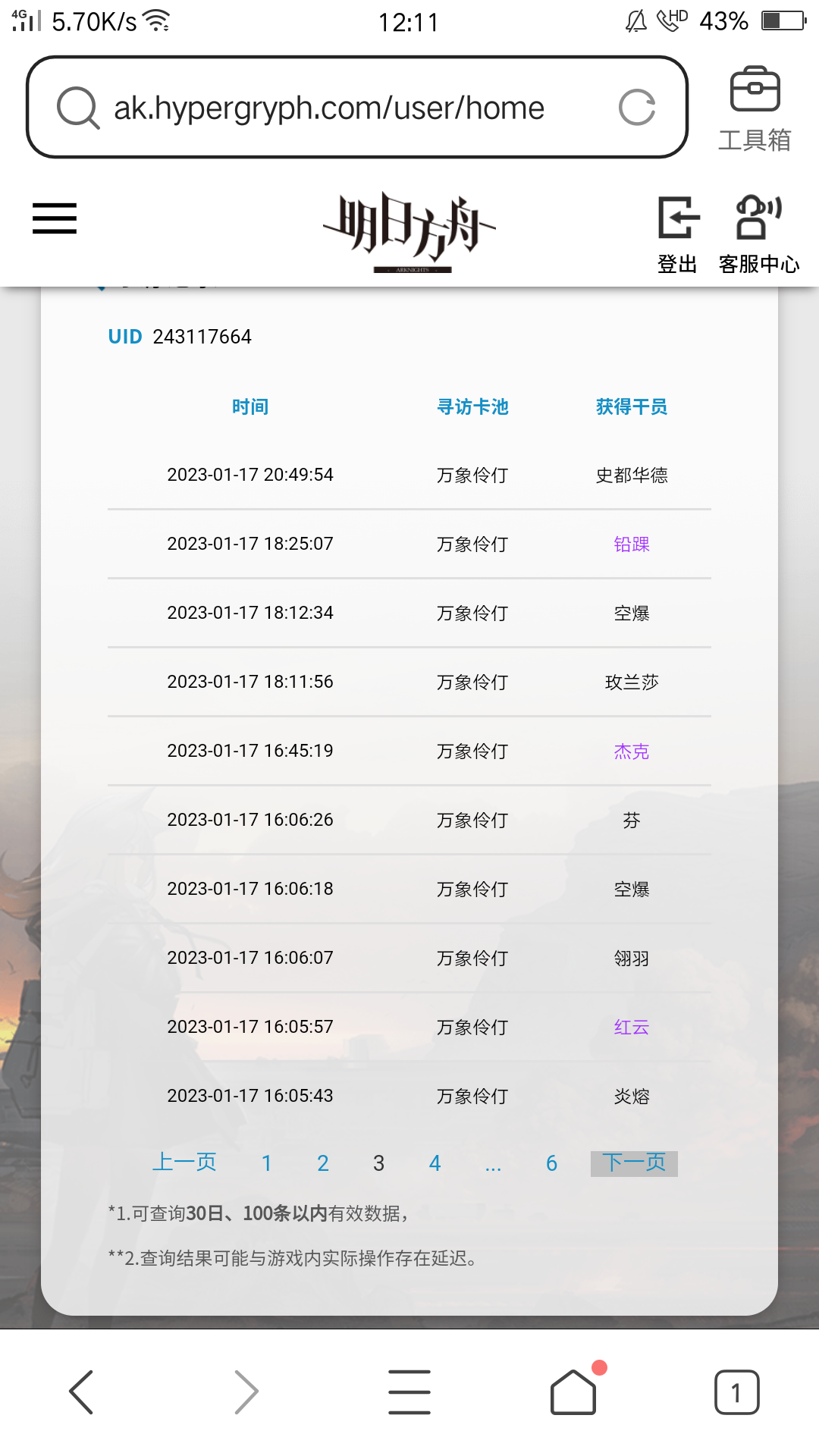Click 空爆 in the 16:06:18 row
This screenshot has height=1456, width=819.
(632, 889)
